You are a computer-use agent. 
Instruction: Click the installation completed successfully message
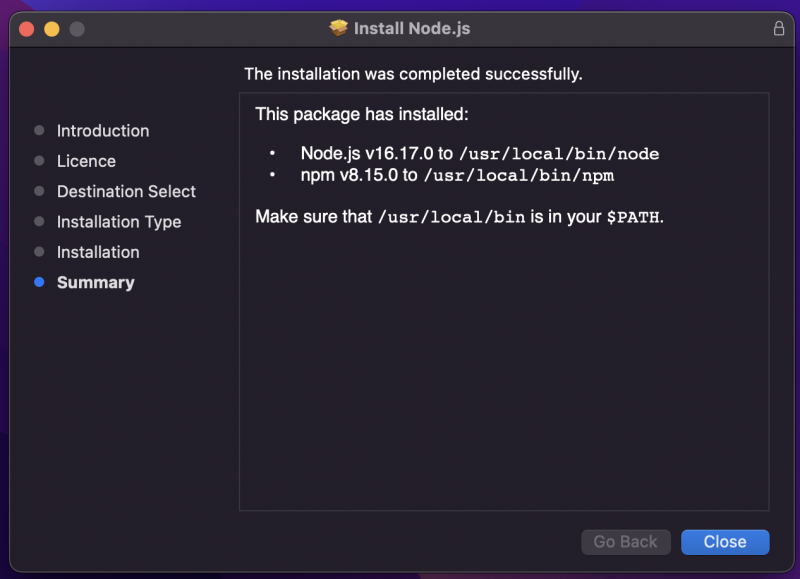point(413,74)
